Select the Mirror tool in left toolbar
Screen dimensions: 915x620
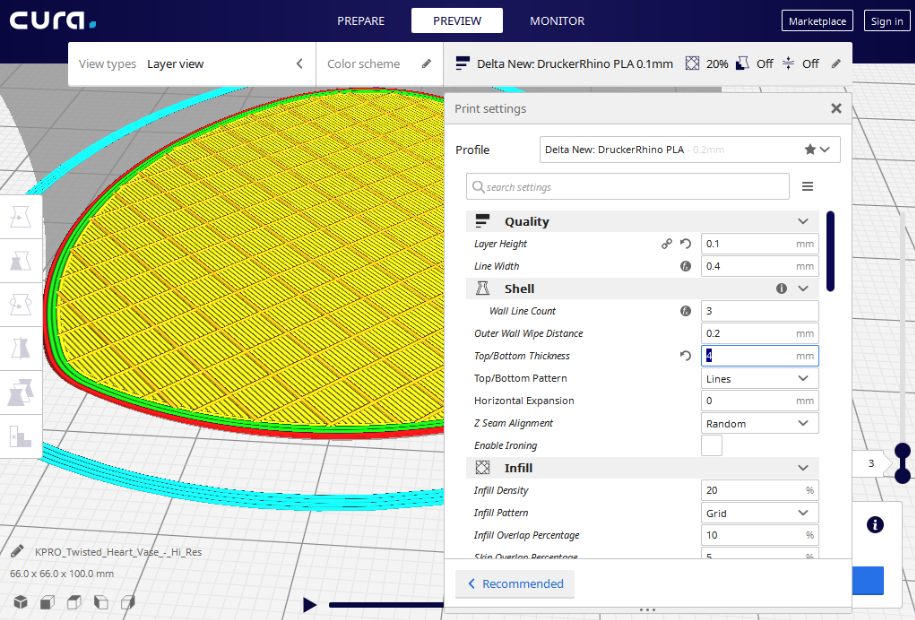(x=20, y=349)
